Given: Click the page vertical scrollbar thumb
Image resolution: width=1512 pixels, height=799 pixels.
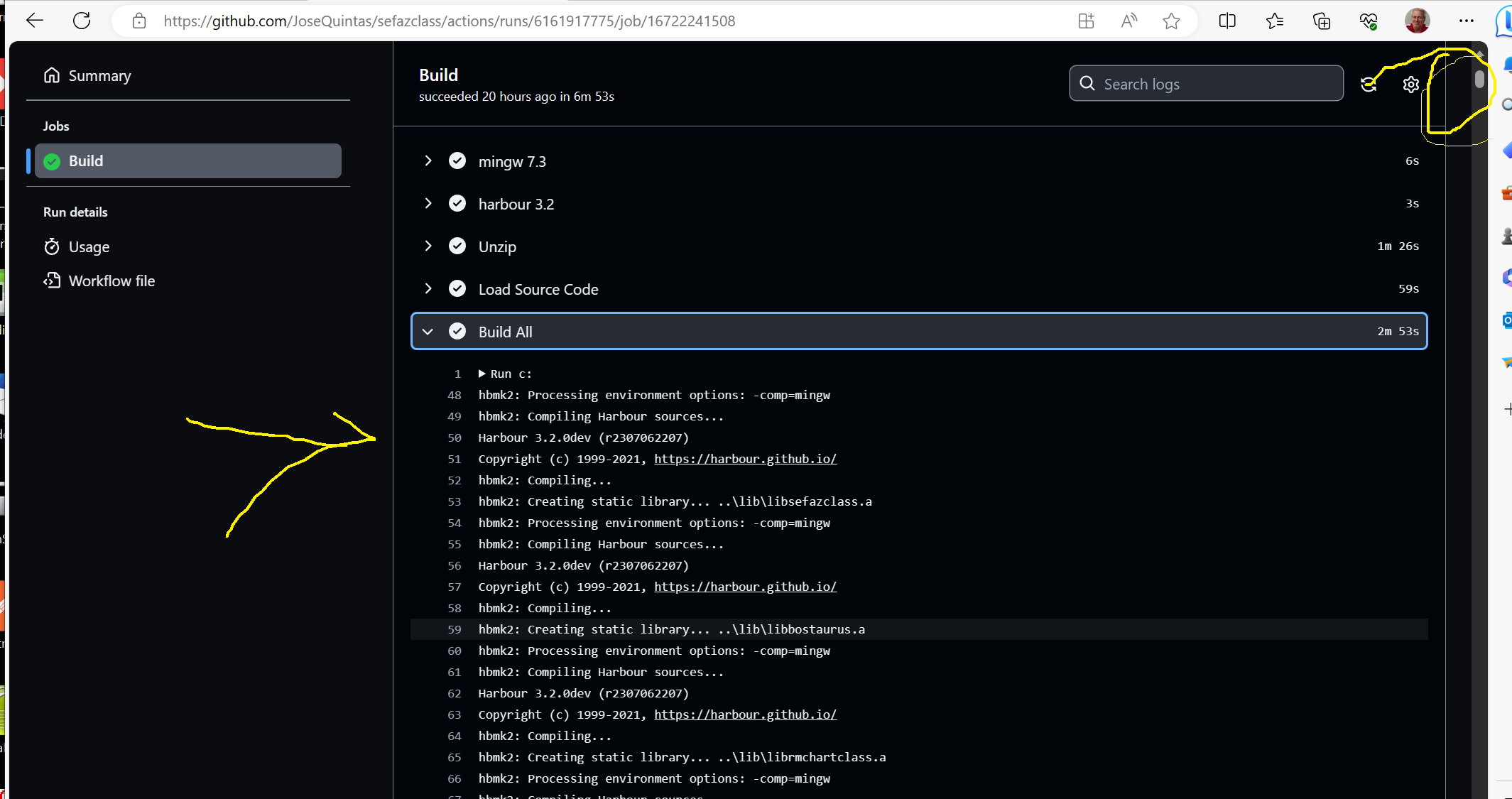Looking at the screenshot, I should pyautogui.click(x=1479, y=79).
